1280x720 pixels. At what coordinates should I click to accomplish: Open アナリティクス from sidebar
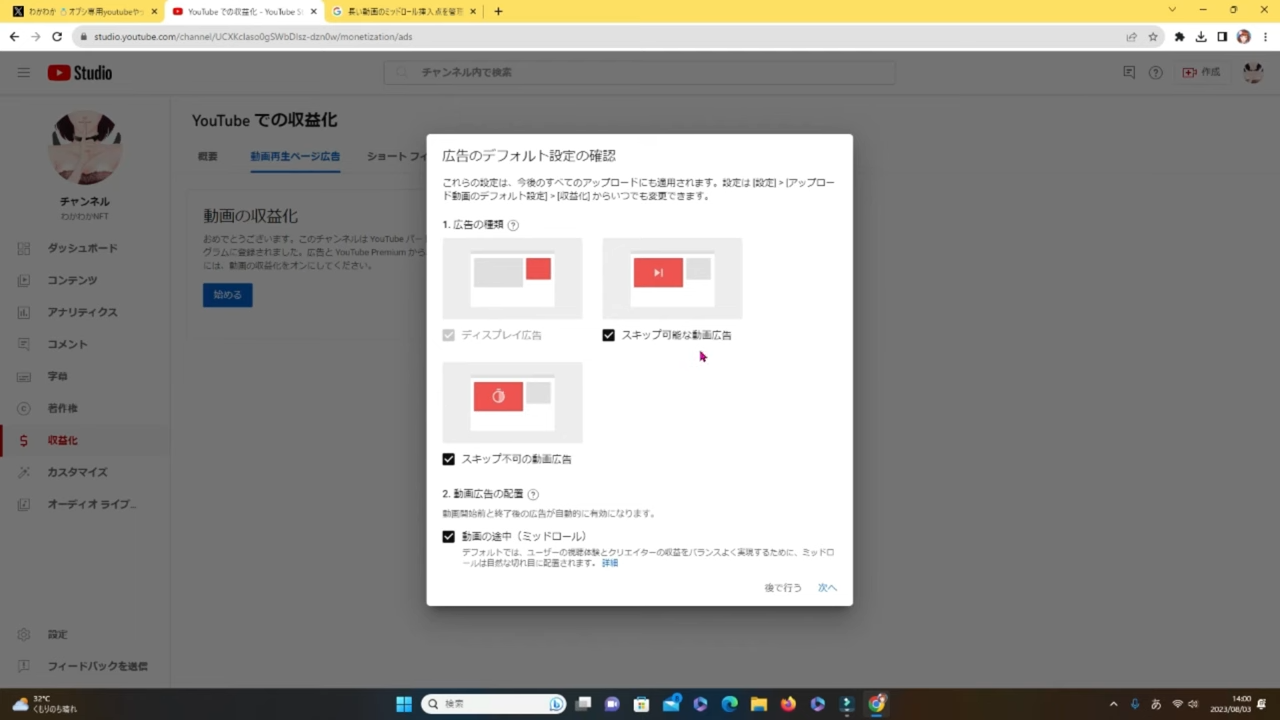pyautogui.click(x=82, y=312)
